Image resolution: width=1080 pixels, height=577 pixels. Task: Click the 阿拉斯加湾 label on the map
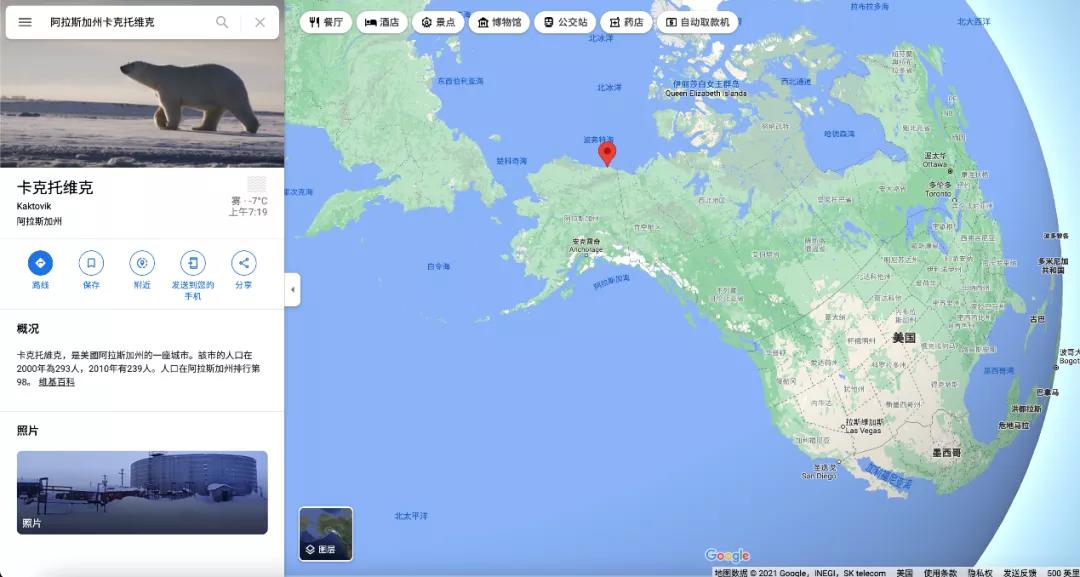611,281
